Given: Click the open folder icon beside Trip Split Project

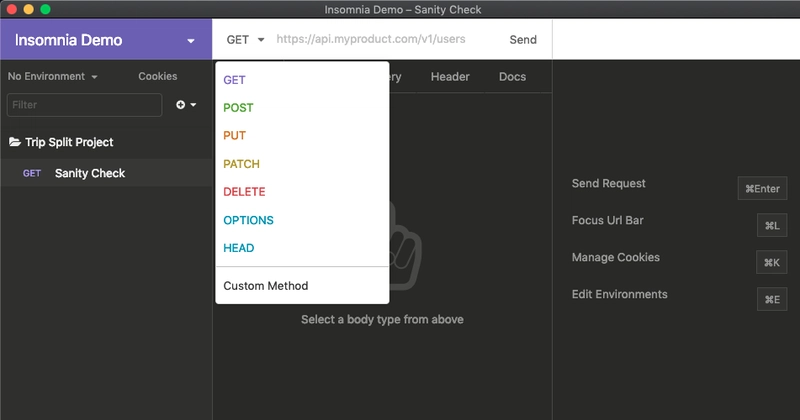Looking at the screenshot, I should pos(15,142).
